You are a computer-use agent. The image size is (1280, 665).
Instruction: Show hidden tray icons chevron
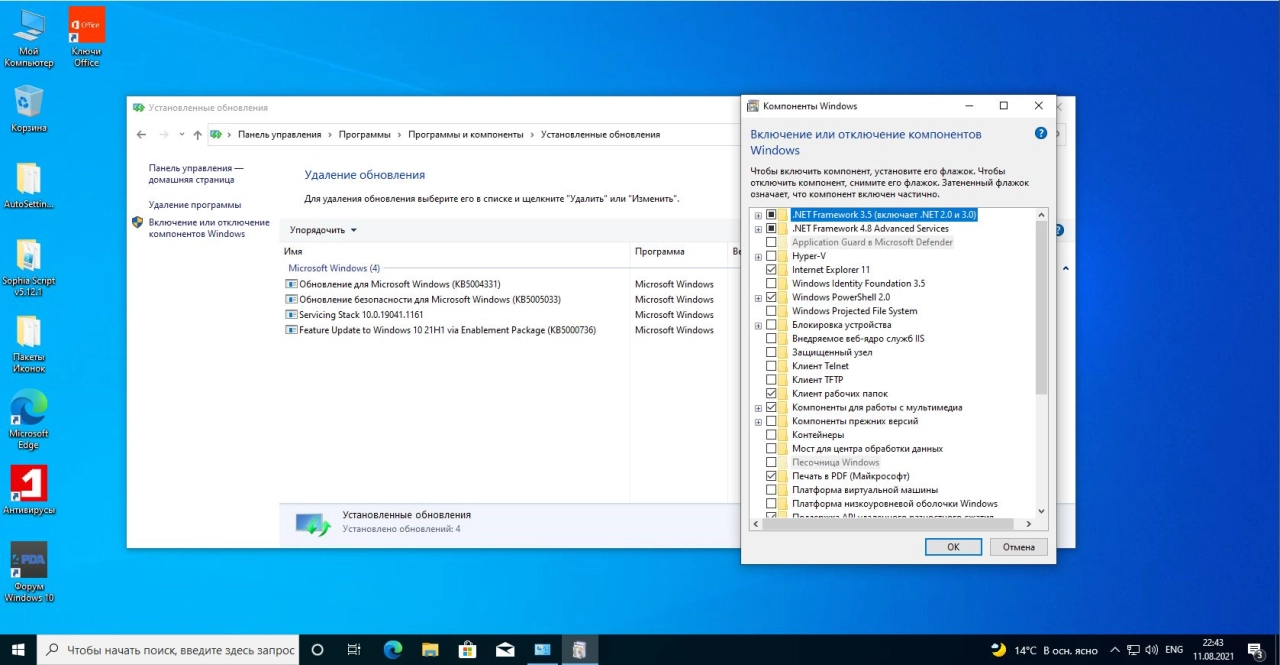[1115, 650]
